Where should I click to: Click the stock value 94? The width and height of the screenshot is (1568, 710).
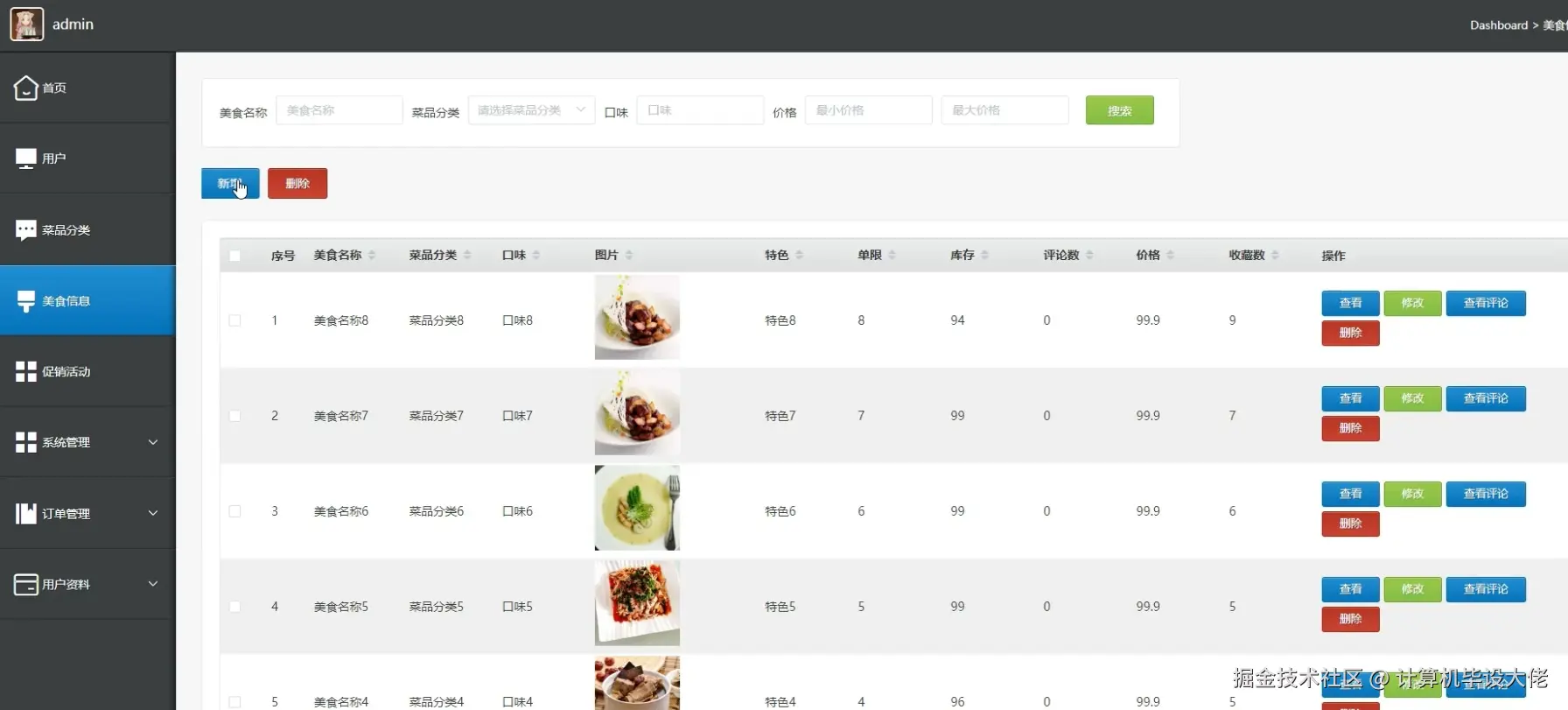[x=957, y=320]
